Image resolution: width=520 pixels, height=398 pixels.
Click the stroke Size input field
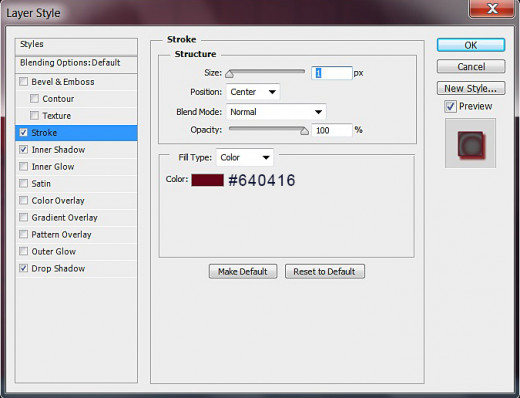[332, 73]
